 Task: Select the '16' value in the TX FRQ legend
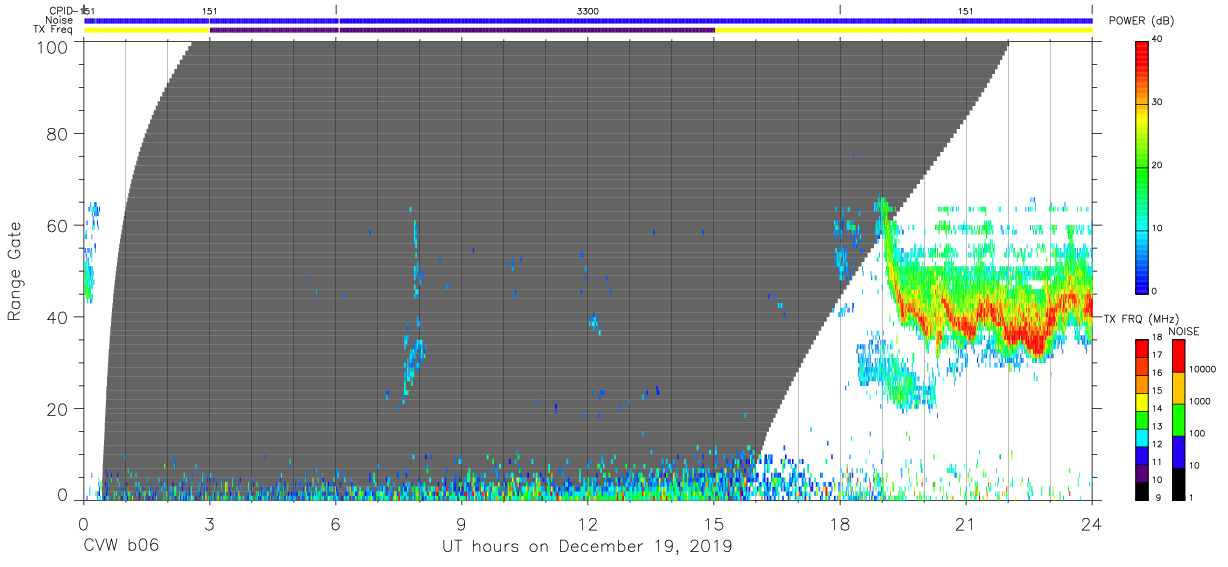(1157, 372)
